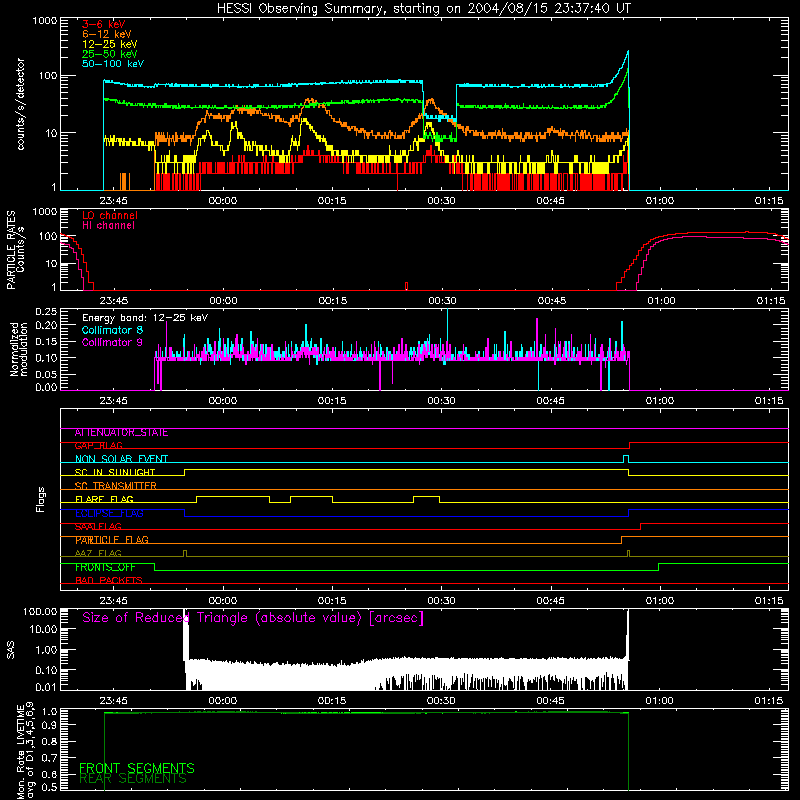Select the '6-12 keV' orange legend label
Screen dimensions: 800x800
click(x=106, y=34)
